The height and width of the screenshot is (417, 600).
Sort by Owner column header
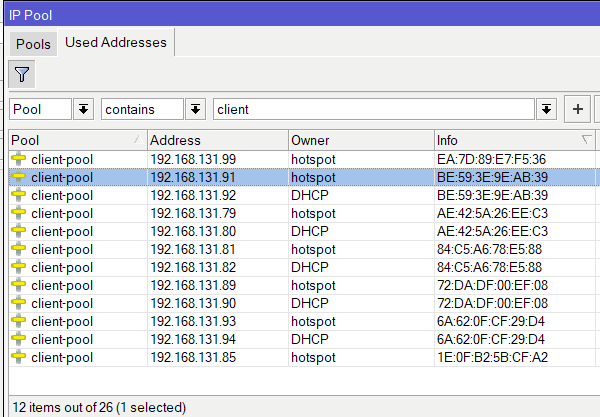click(359, 140)
